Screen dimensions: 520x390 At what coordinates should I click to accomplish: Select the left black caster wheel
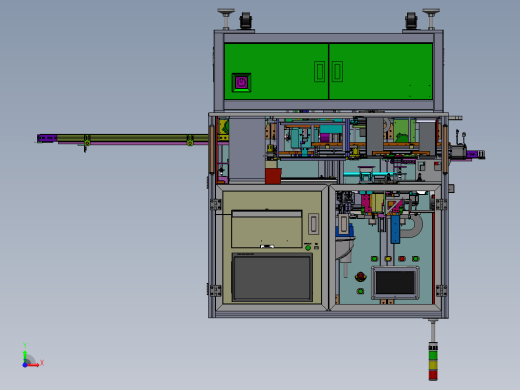[x=246, y=21]
